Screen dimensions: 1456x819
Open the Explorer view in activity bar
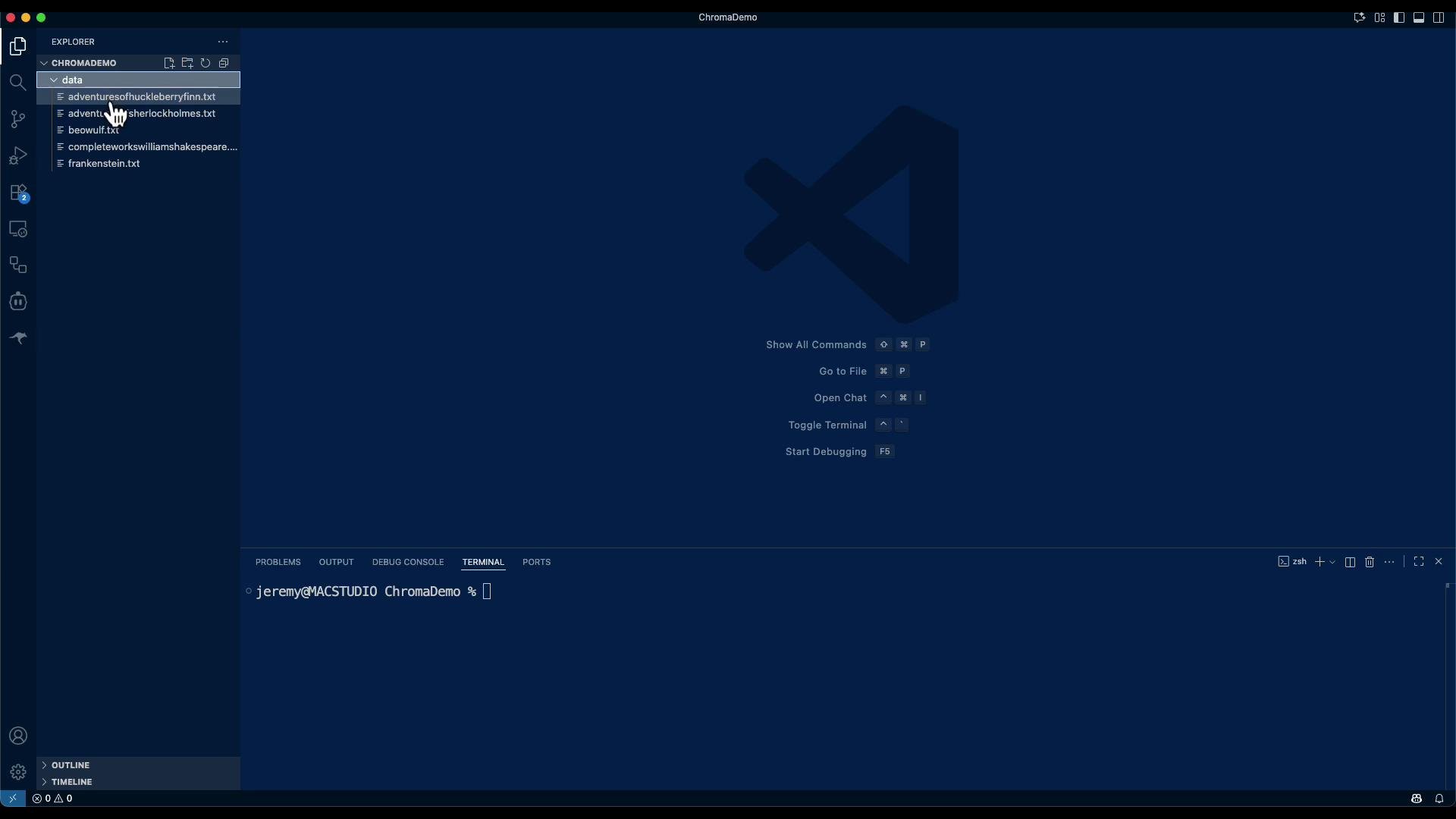[18, 46]
